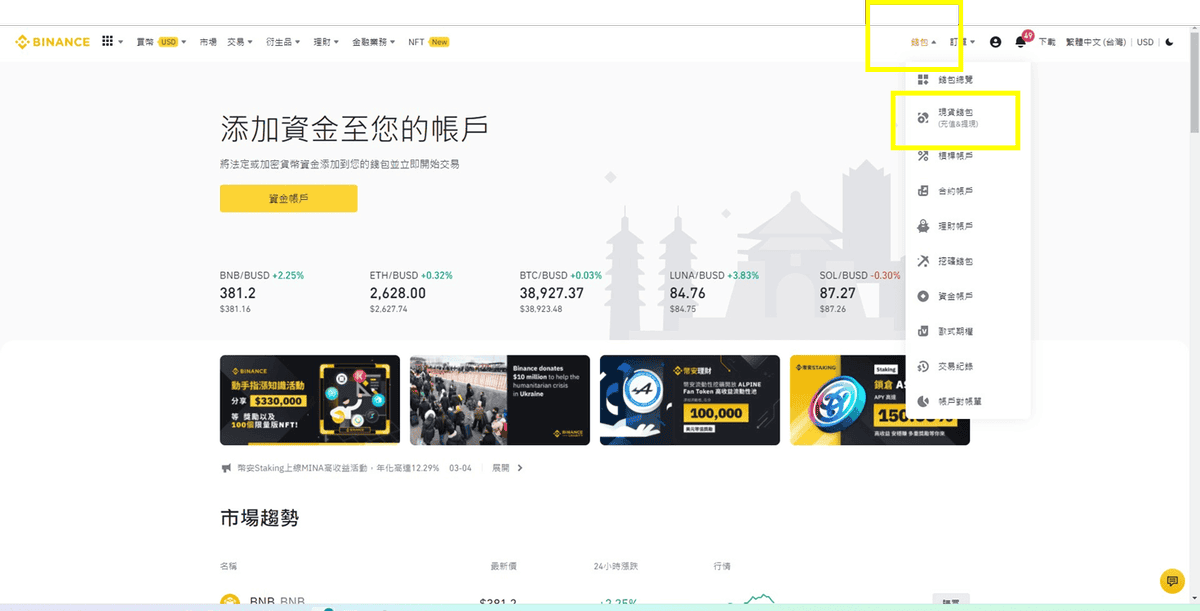Click the 名稱 column header
Image resolution: width=1200 pixels, height=611 pixels.
point(229,566)
